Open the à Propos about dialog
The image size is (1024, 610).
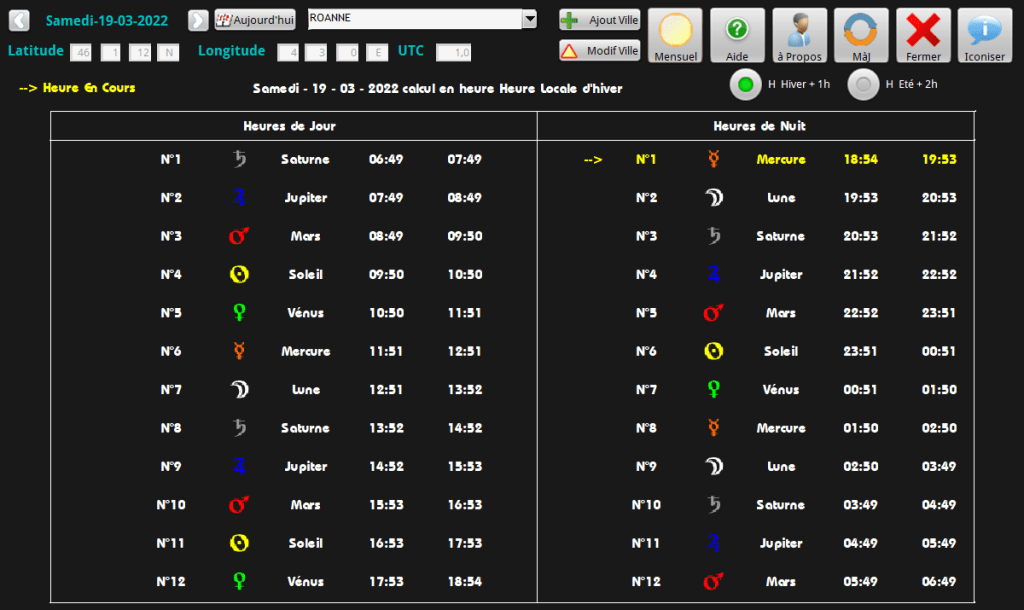coord(799,35)
